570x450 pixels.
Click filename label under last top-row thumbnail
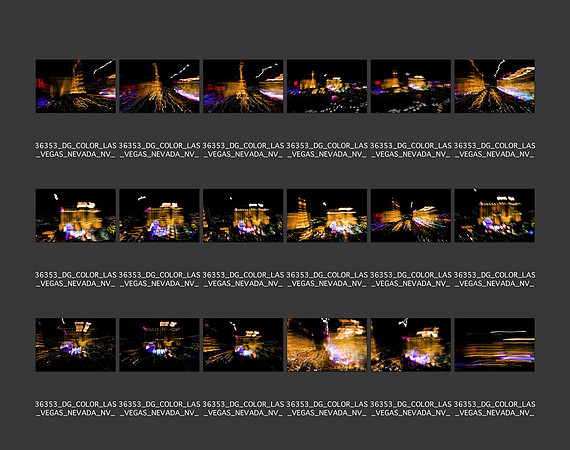[494, 150]
